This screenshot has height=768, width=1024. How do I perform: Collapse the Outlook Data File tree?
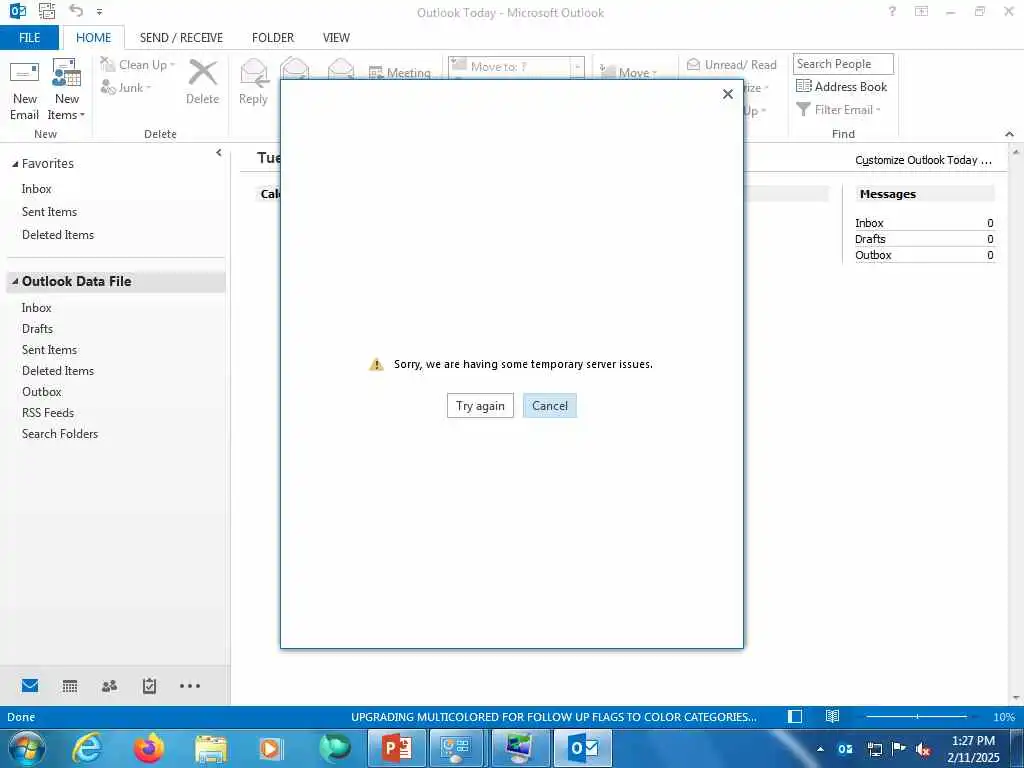15,281
